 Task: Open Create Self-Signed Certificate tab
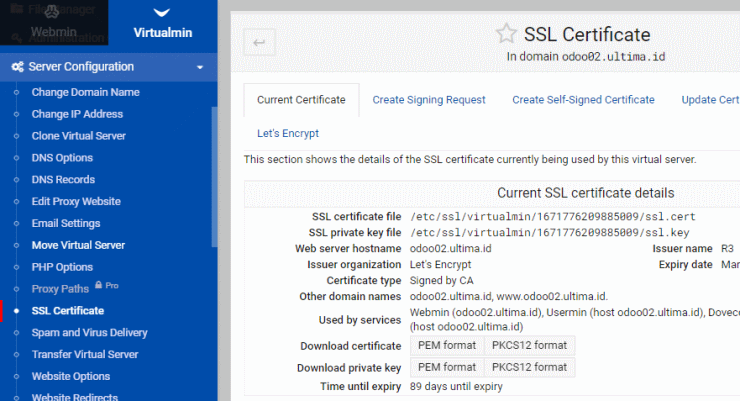tap(583, 100)
